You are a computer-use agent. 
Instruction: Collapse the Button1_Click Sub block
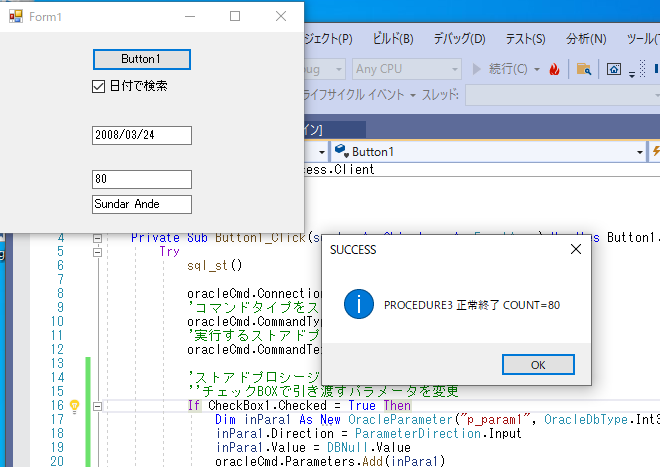click(x=97, y=238)
